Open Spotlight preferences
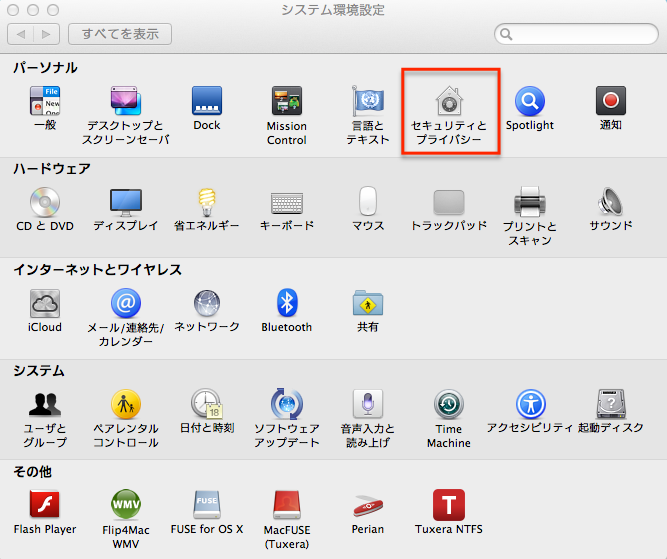Screen dimensions: 667x559 tap(530, 101)
